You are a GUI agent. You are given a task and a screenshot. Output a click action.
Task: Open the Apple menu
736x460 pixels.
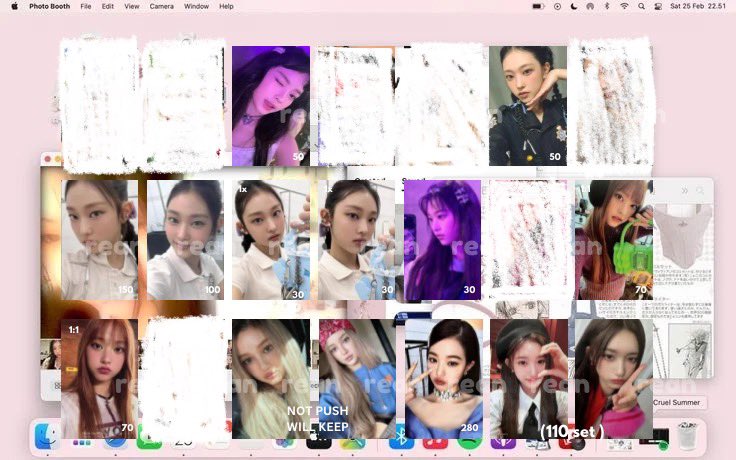pyautogui.click(x=14, y=6)
